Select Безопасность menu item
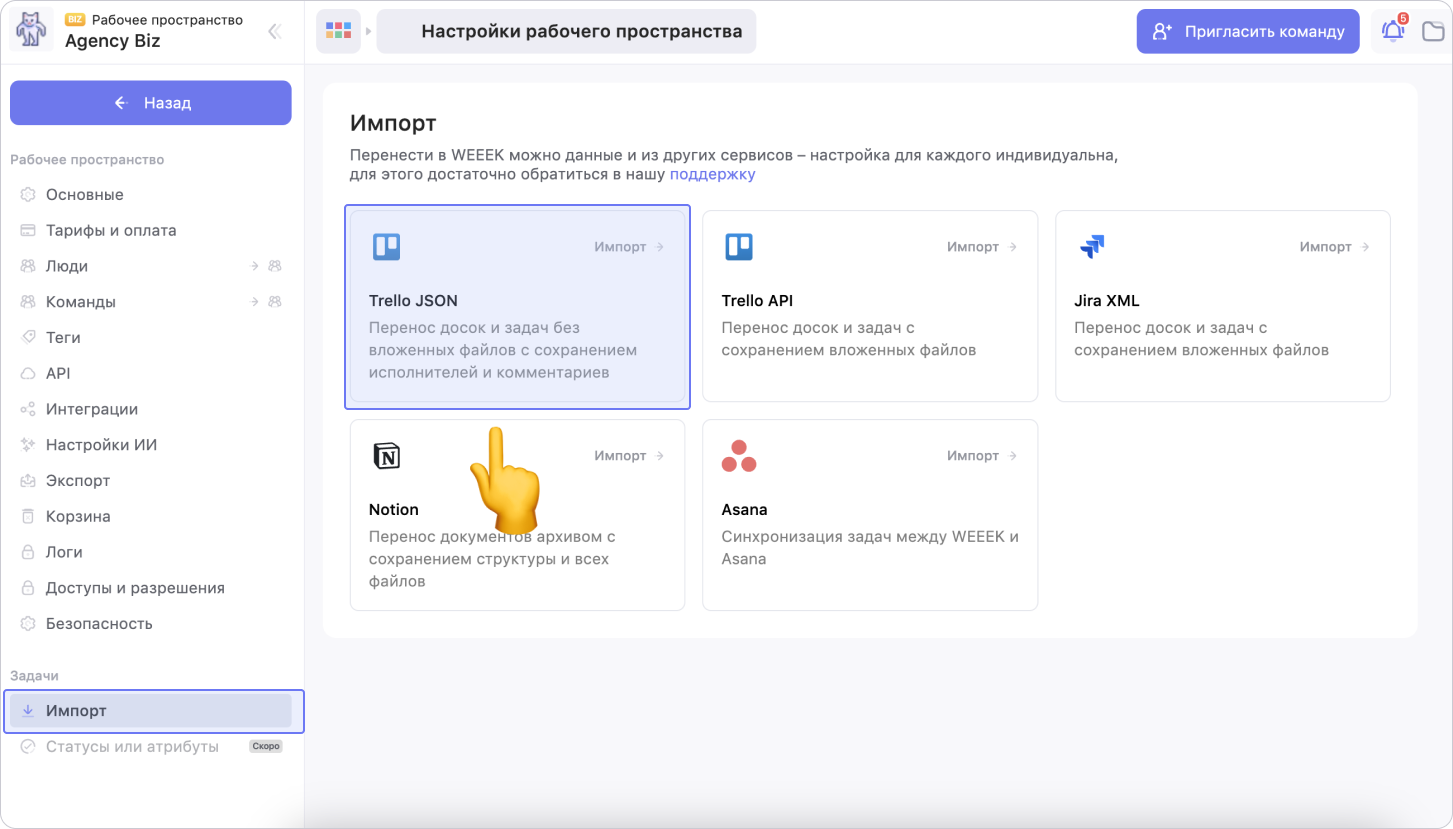 pyautogui.click(x=99, y=624)
